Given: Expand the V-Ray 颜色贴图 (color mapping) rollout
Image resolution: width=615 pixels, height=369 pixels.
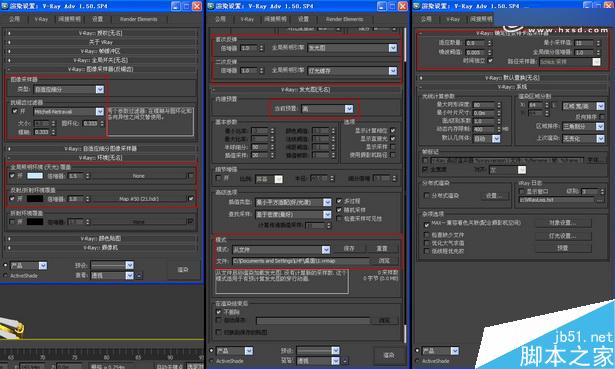Looking at the screenshot, I should click(x=101, y=238).
